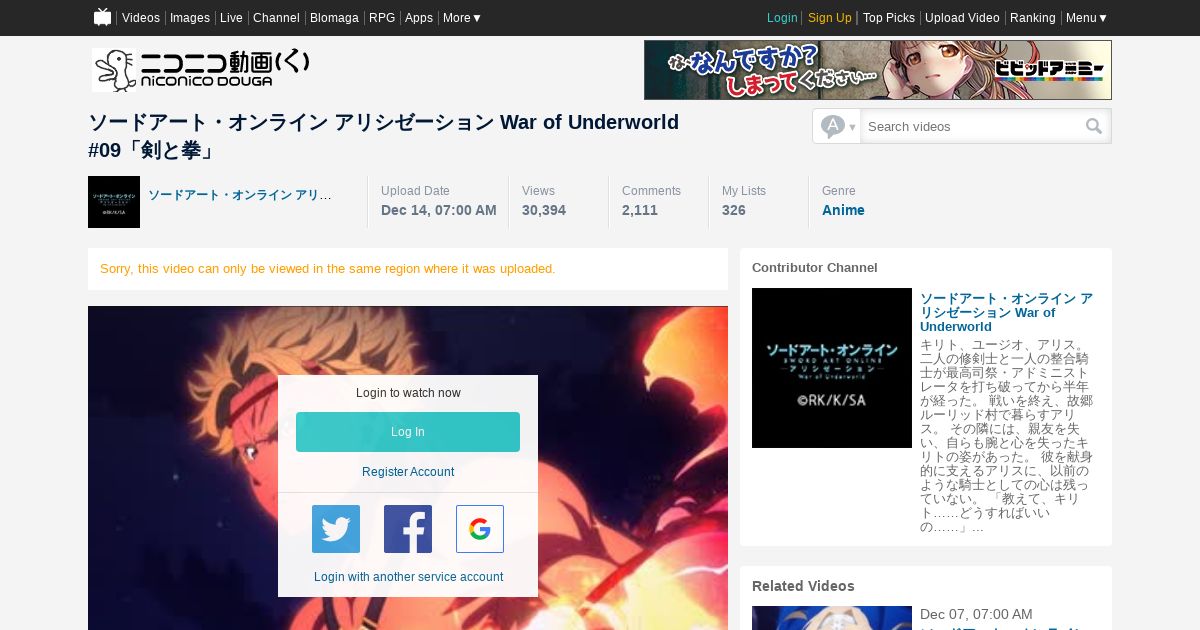Open the Contributor Channel title link

(x=1006, y=312)
